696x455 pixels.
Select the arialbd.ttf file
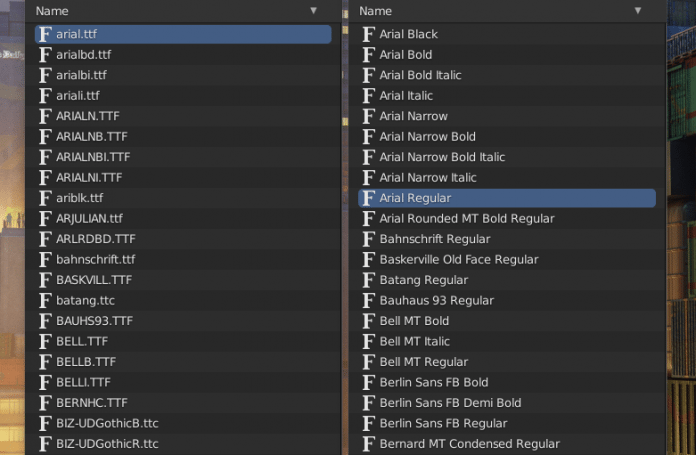click(183, 55)
